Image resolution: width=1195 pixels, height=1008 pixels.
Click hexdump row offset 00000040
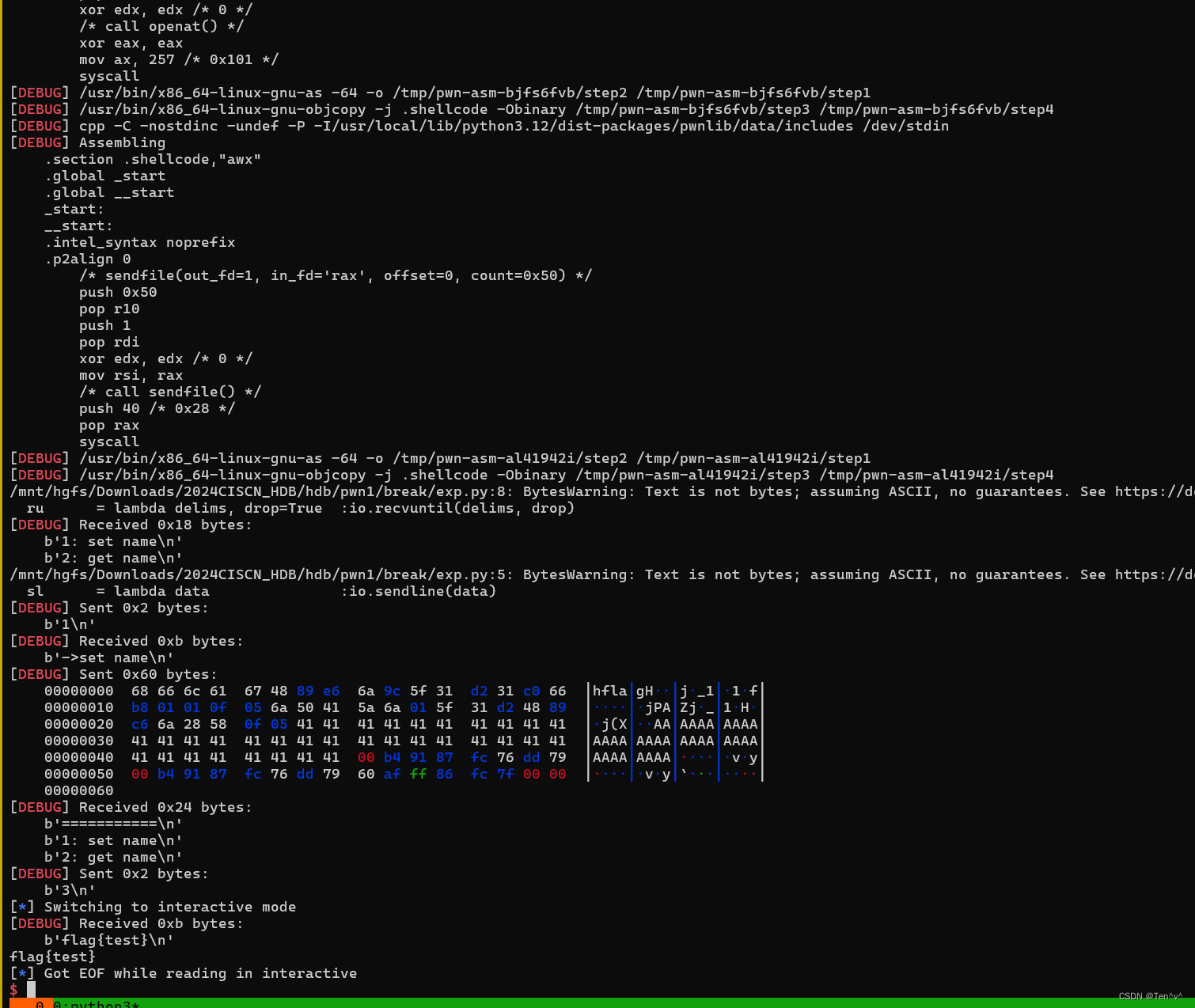tap(403, 757)
